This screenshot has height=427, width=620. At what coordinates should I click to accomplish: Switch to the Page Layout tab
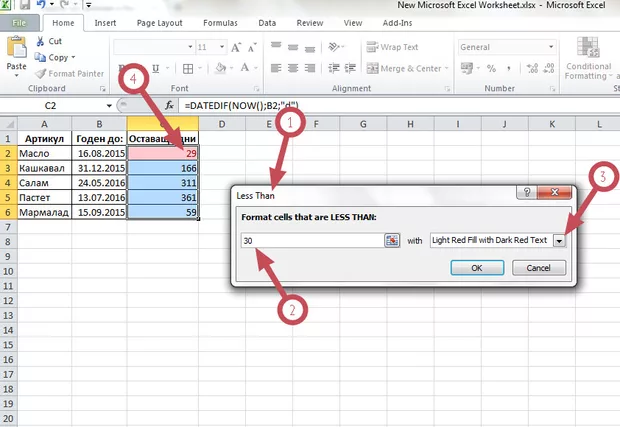click(159, 23)
